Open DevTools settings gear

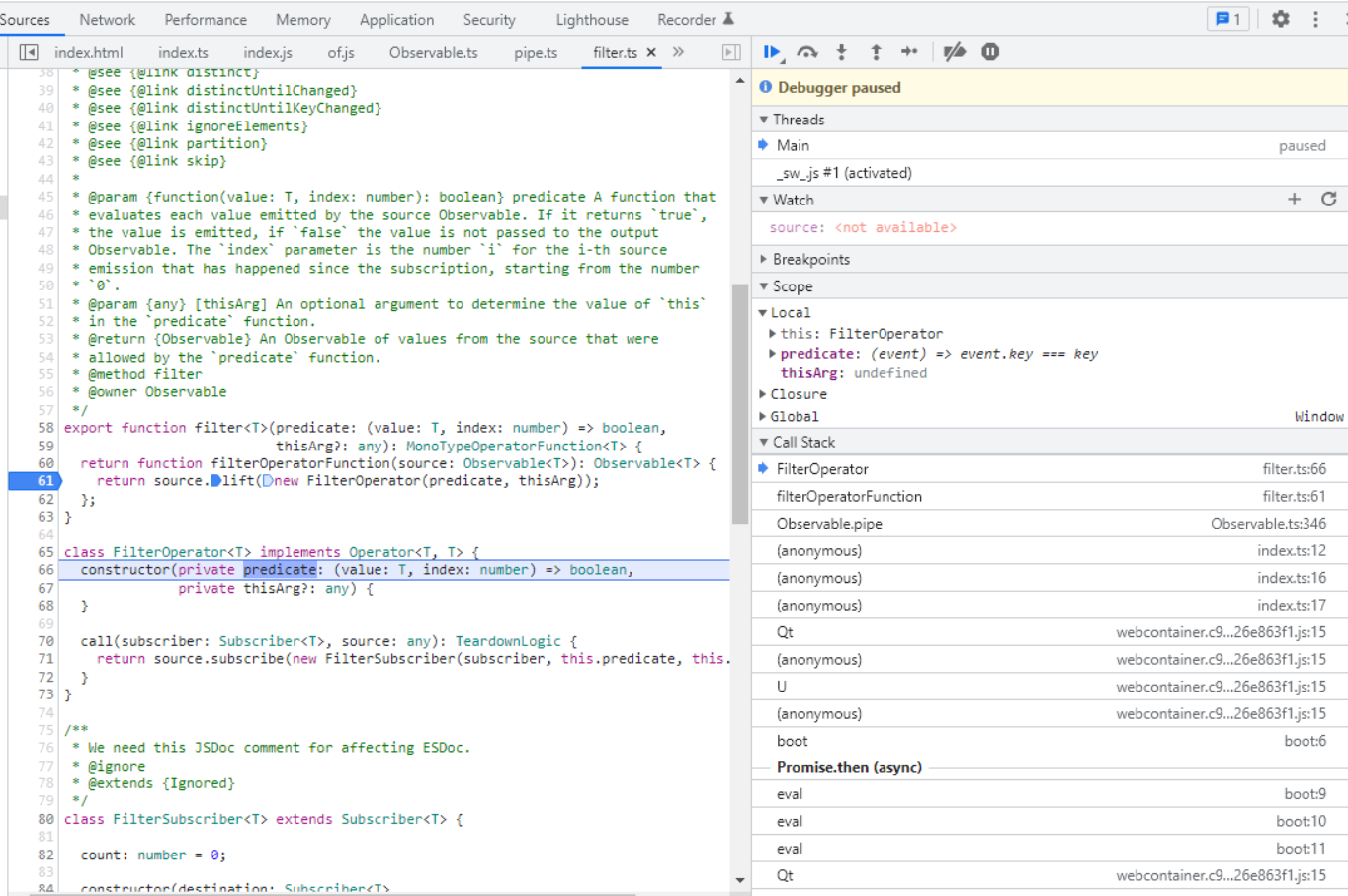(1281, 19)
